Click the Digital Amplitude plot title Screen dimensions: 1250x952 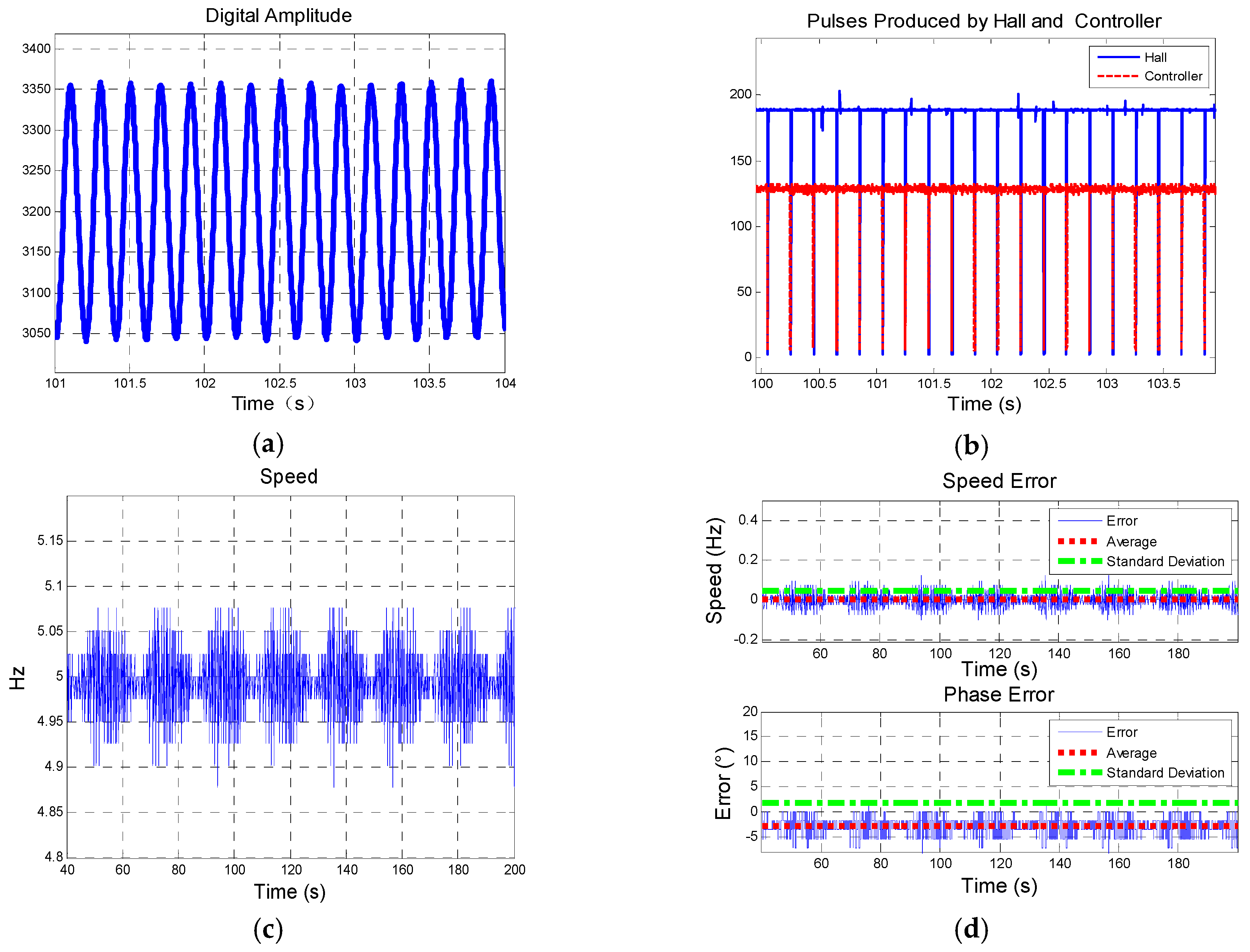278,15
